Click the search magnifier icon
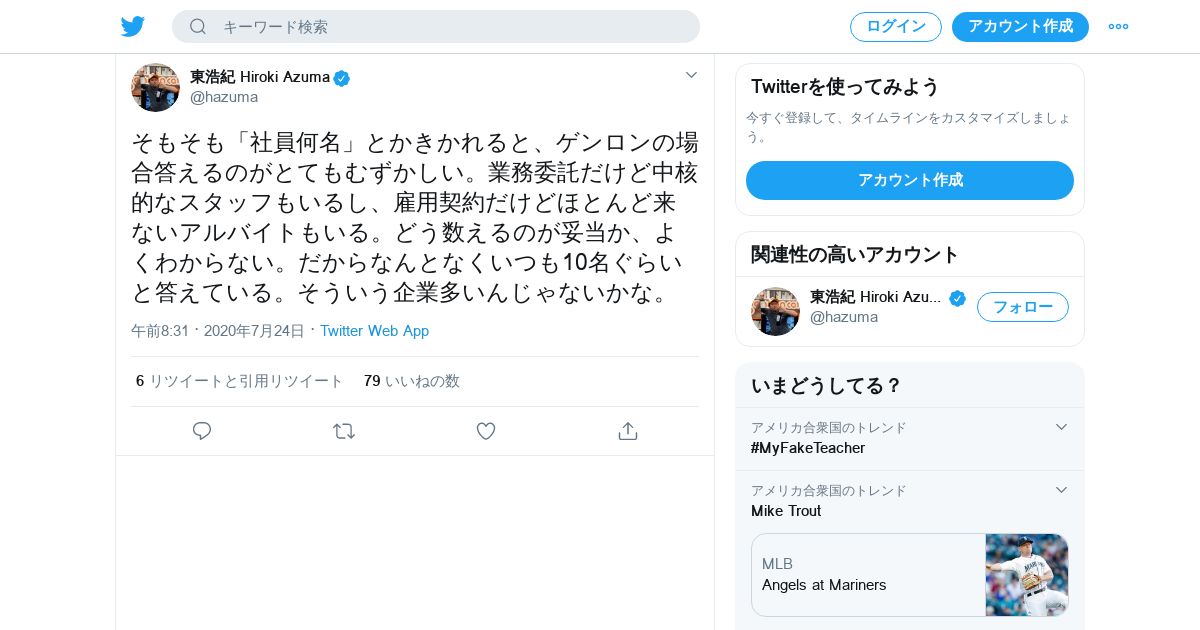 coord(198,26)
